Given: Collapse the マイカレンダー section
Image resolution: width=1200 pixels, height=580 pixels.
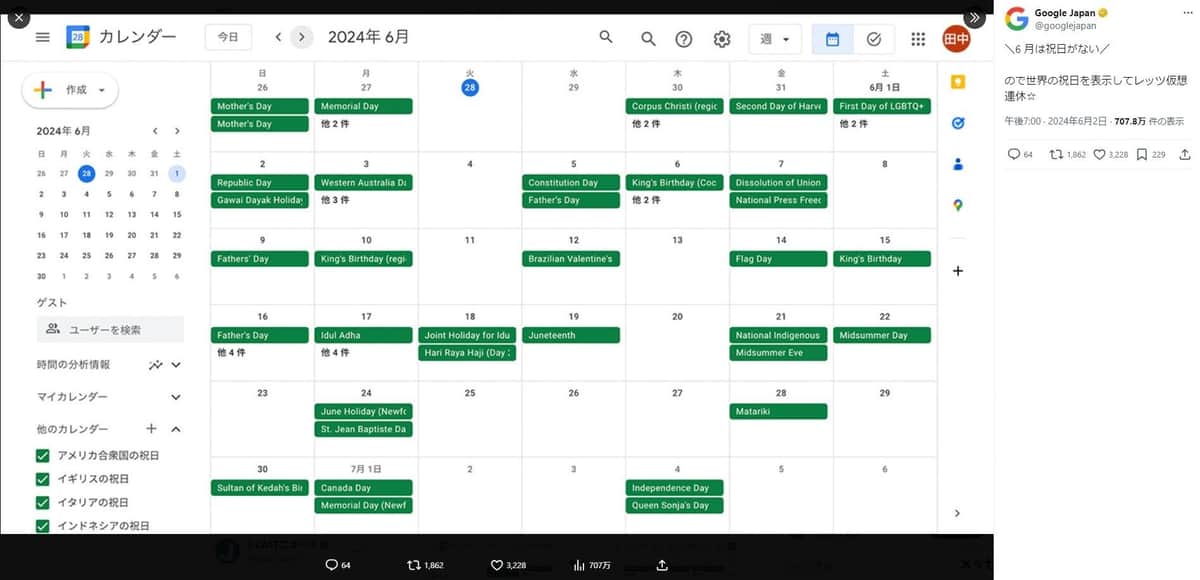Looking at the screenshot, I should 175,397.
